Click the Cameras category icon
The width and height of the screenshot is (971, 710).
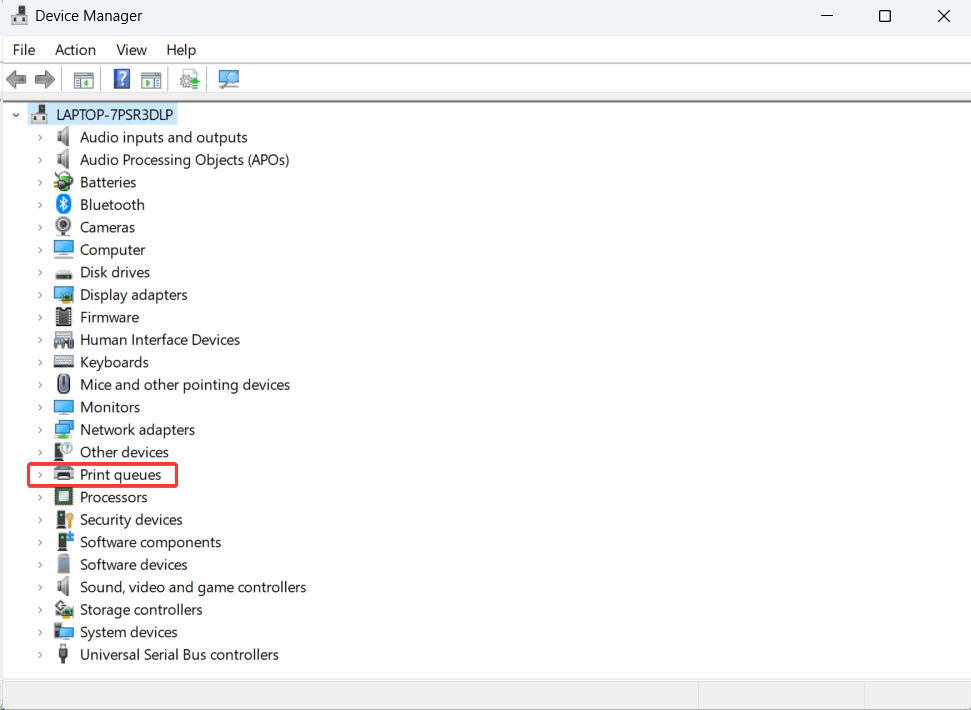coord(64,227)
